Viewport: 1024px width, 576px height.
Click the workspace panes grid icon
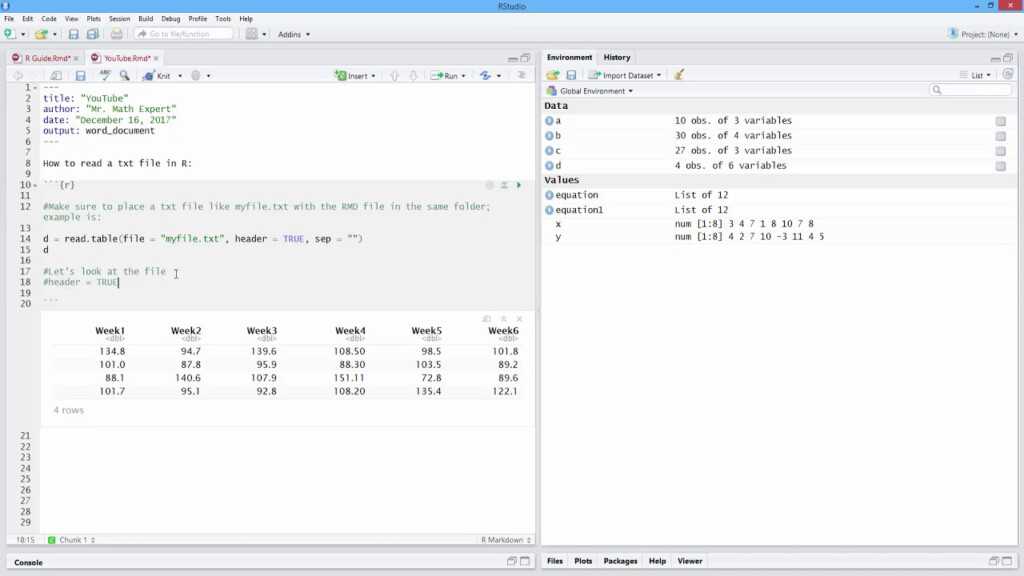(251, 34)
